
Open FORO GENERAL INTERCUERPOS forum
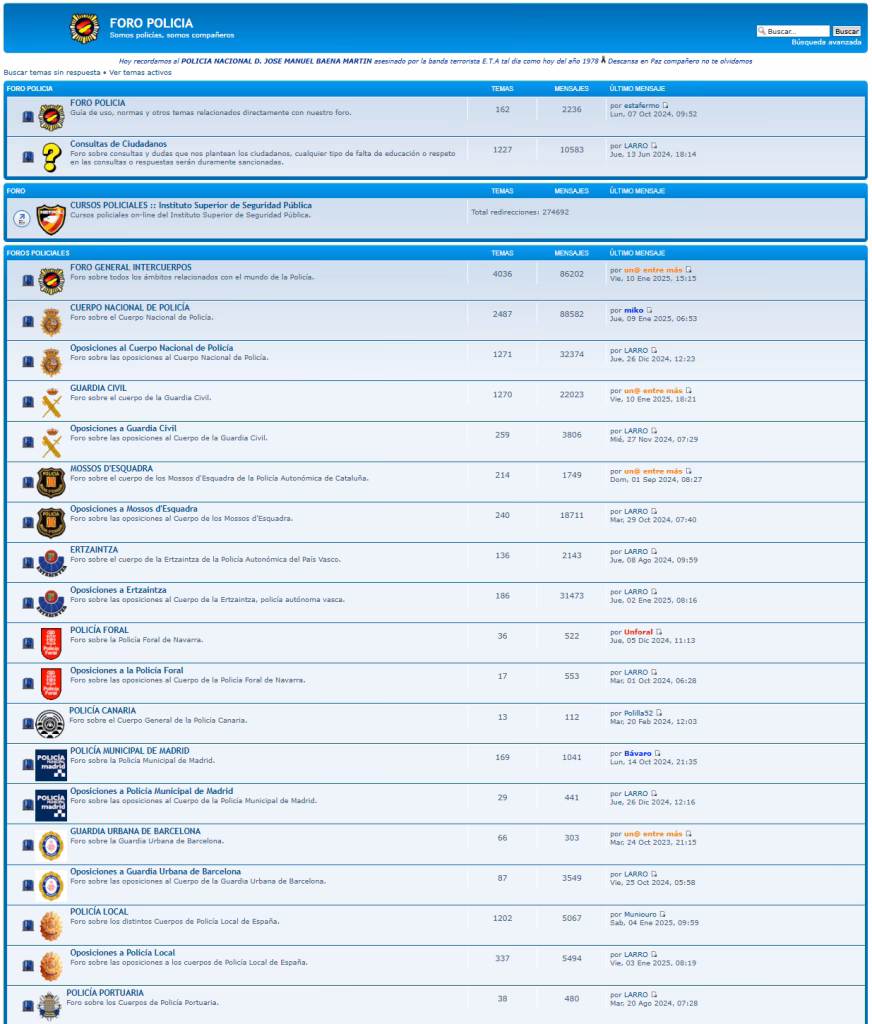pos(130,267)
